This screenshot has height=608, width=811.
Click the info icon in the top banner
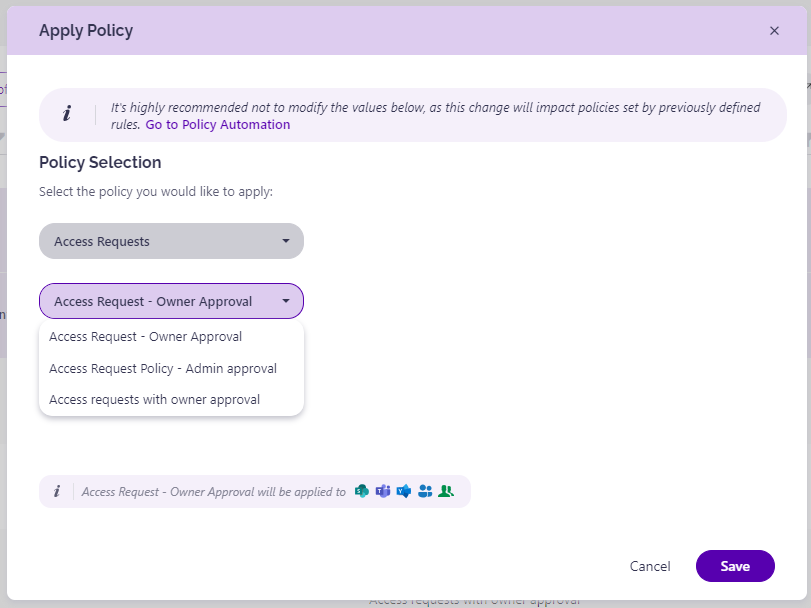point(68,113)
